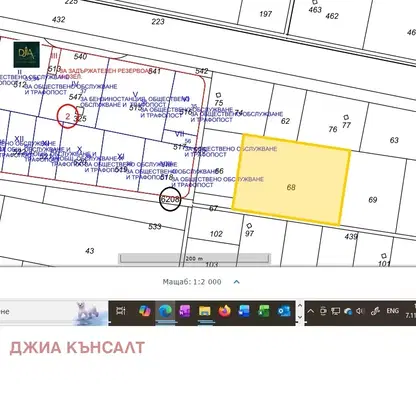The height and width of the screenshot is (400, 416).
Task: Click parcel number 197 on the map
Action: click(266, 14)
